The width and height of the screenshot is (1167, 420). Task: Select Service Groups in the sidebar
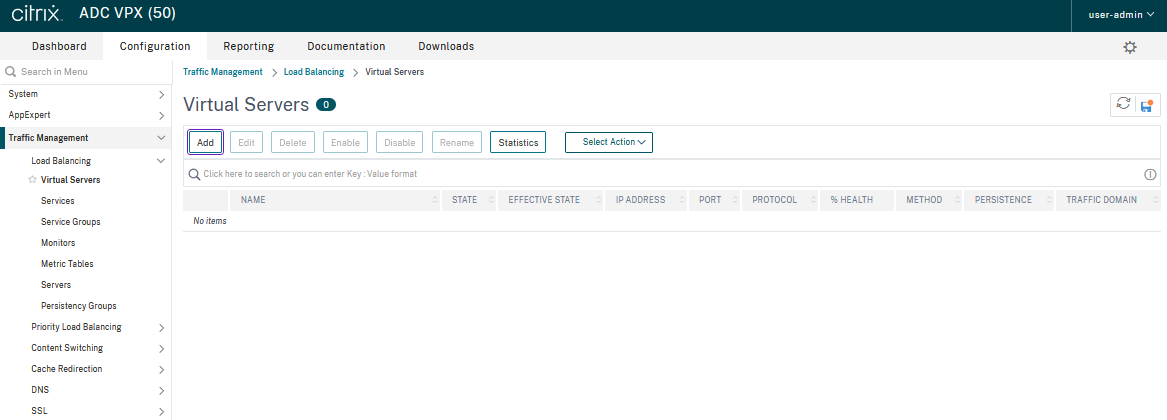pyautogui.click(x=70, y=222)
